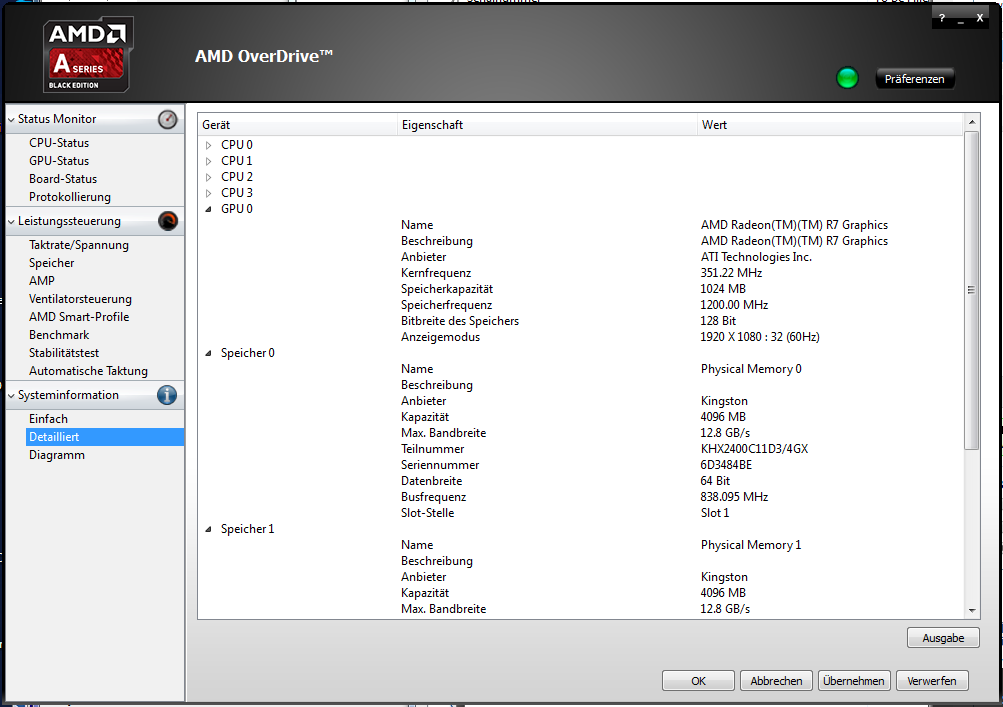Image resolution: width=1003 pixels, height=707 pixels.
Task: Close the AMD OverDrive window
Action: point(979,18)
